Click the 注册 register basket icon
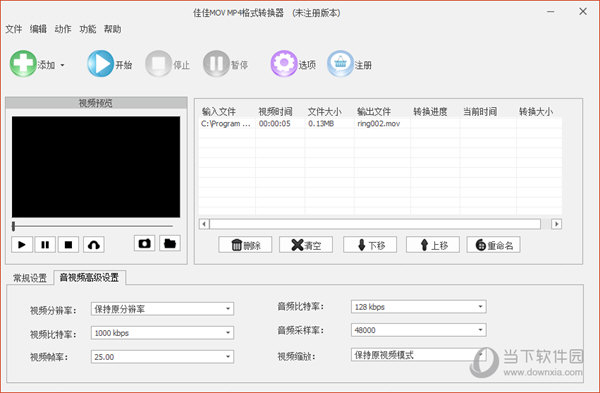600x393 pixels. 340,64
